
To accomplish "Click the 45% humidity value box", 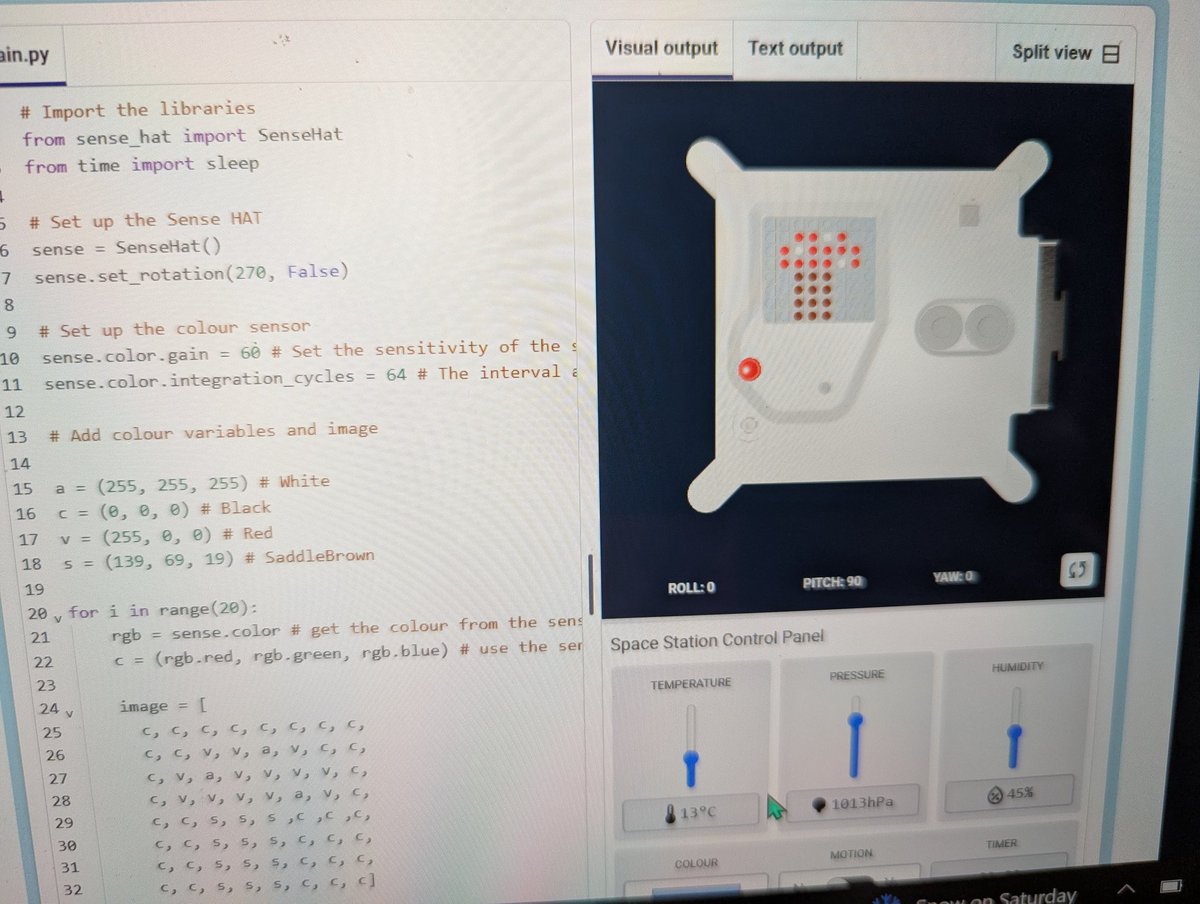I will click(1010, 793).
